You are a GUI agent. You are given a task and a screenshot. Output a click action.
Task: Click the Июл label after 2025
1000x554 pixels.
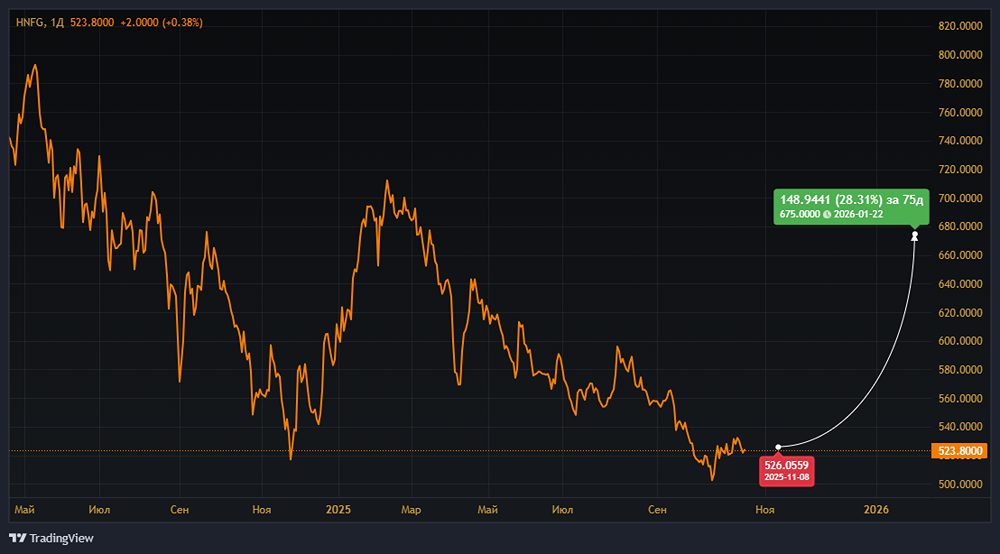(562, 509)
